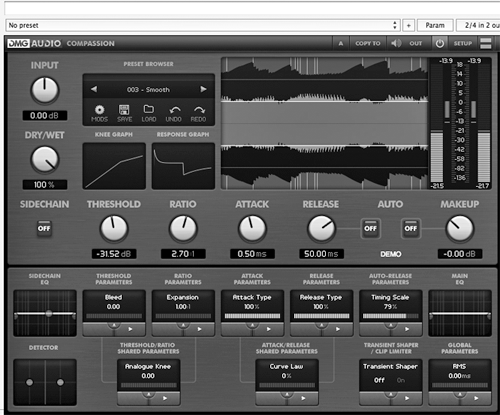Set Transient Shaper to On
Screen dimensions: 500x415
tap(401, 380)
